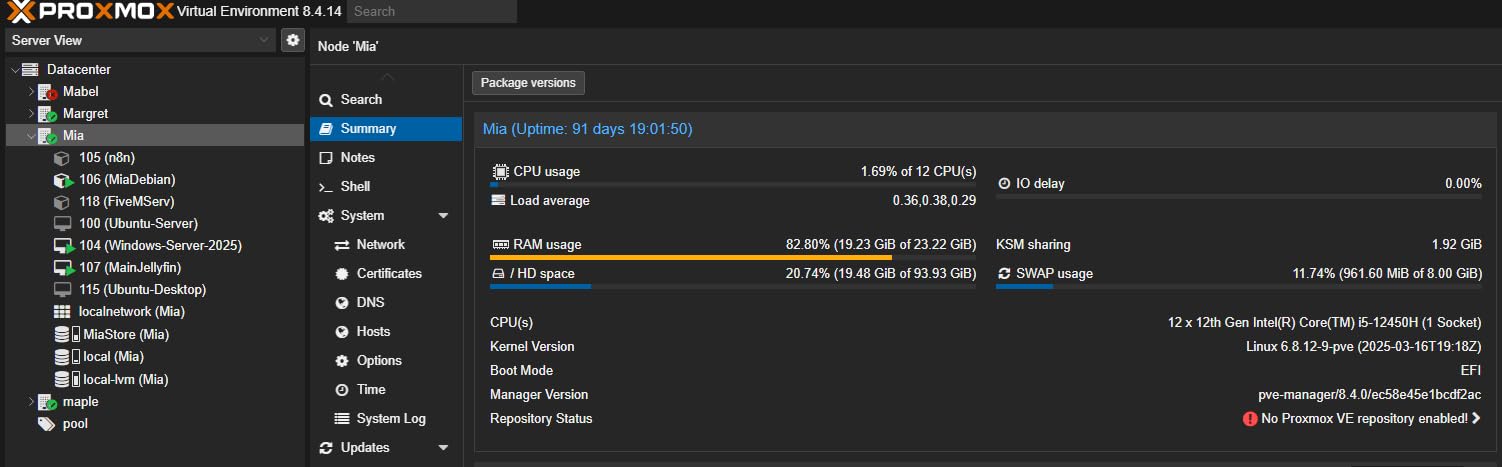Expand the maple node tree
Viewport: 1502px width, 467px height.
point(31,402)
